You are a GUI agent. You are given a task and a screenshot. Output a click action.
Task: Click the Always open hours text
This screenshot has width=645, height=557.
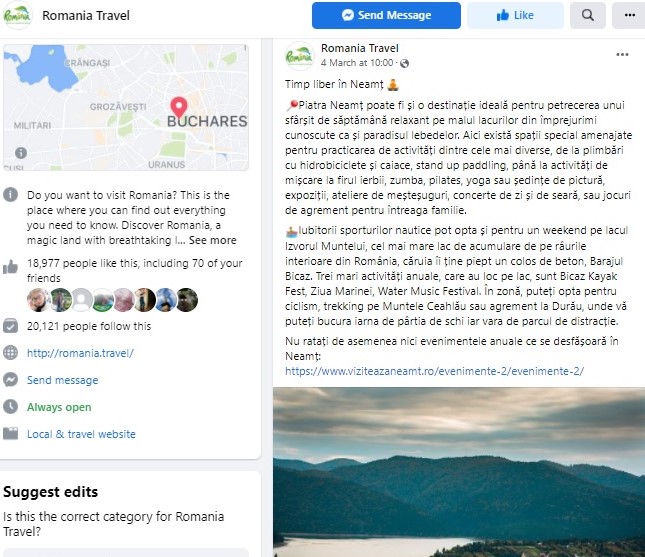click(59, 407)
